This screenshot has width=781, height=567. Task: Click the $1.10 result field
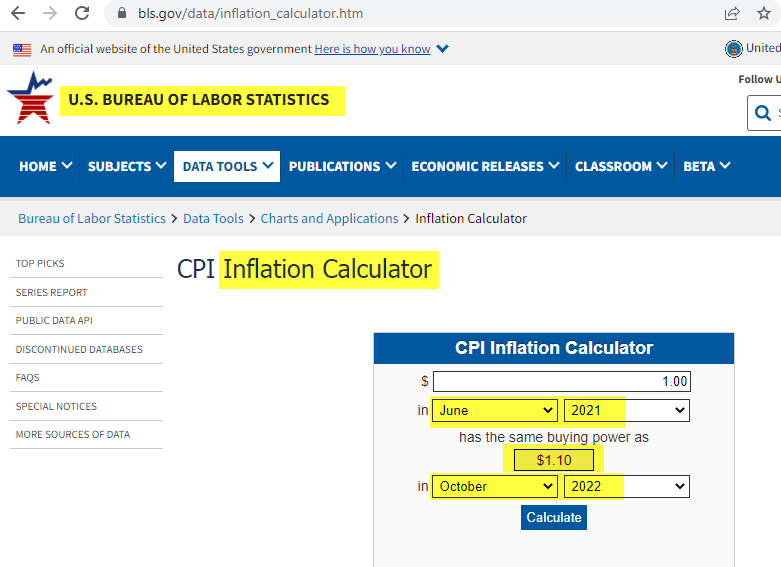(x=554, y=460)
